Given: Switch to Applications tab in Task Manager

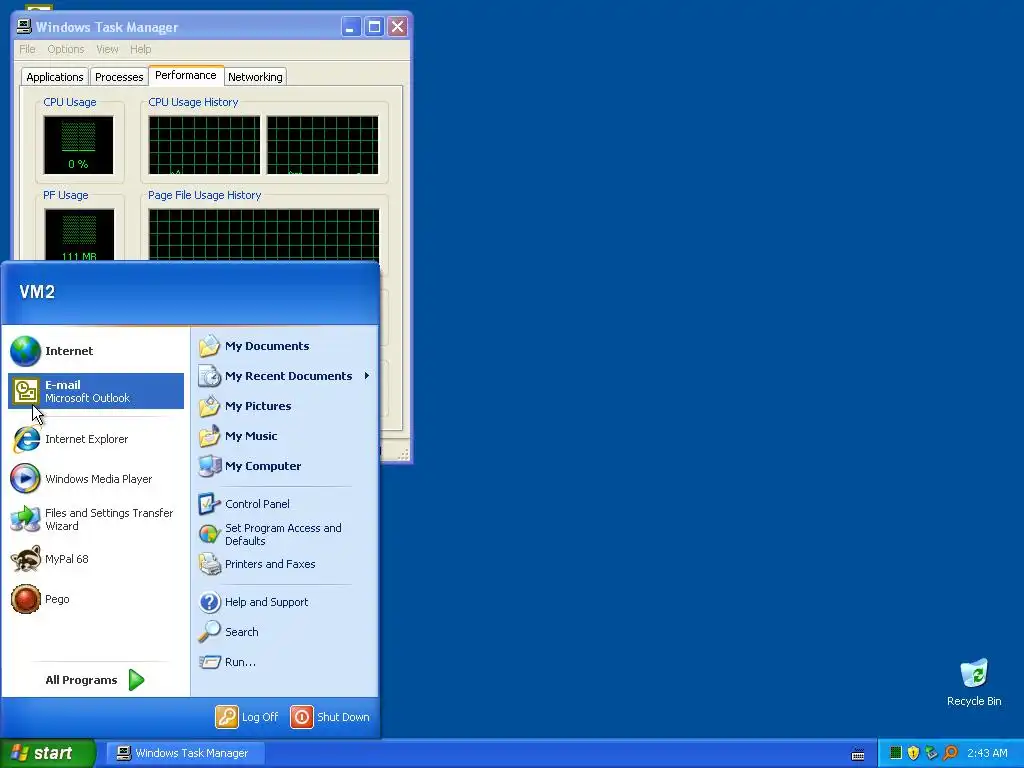Looking at the screenshot, I should pyautogui.click(x=55, y=77).
